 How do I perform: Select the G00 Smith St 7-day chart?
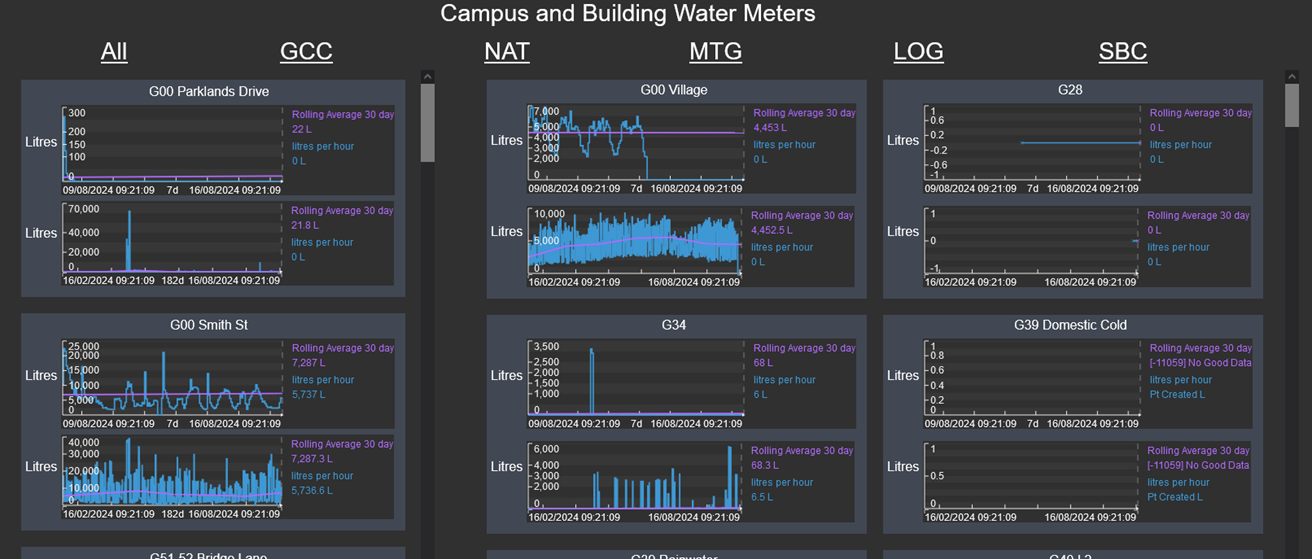pos(172,378)
